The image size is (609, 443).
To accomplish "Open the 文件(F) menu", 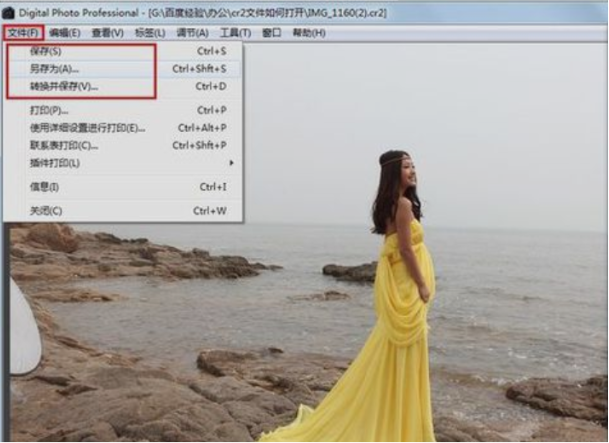I will coord(23,33).
